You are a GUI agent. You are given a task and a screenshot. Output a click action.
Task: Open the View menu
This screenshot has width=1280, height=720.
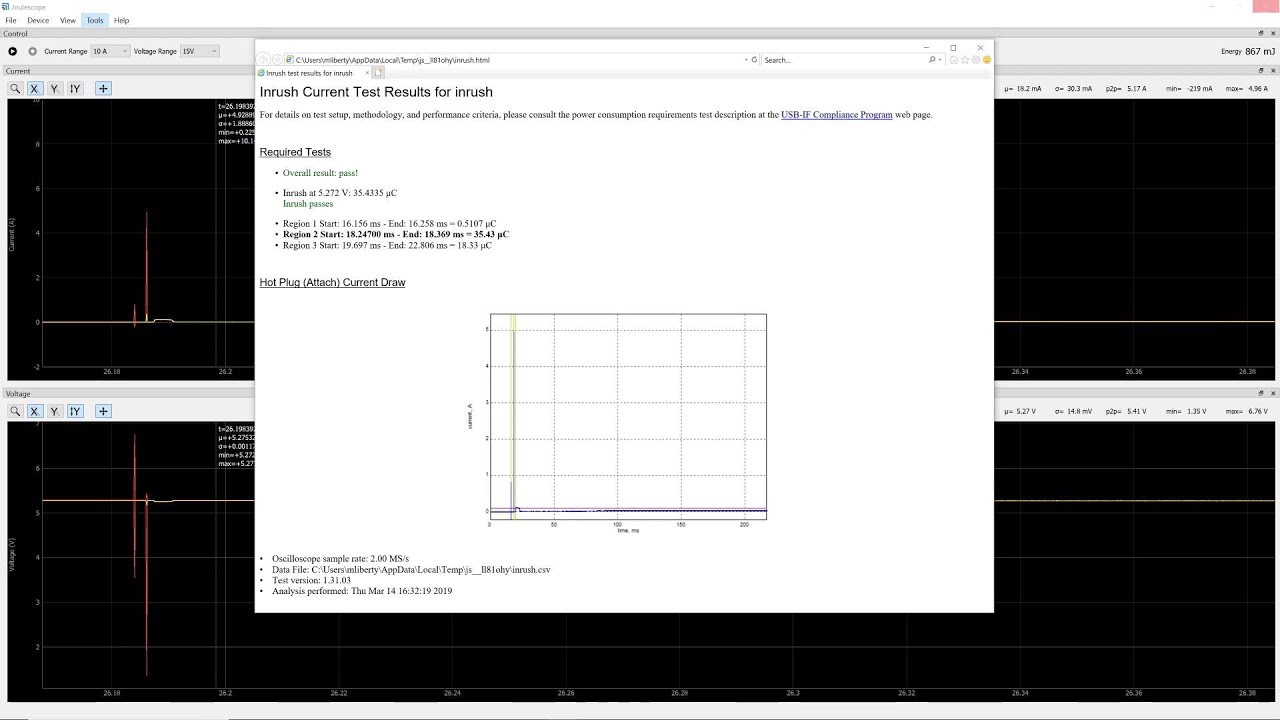click(x=68, y=20)
